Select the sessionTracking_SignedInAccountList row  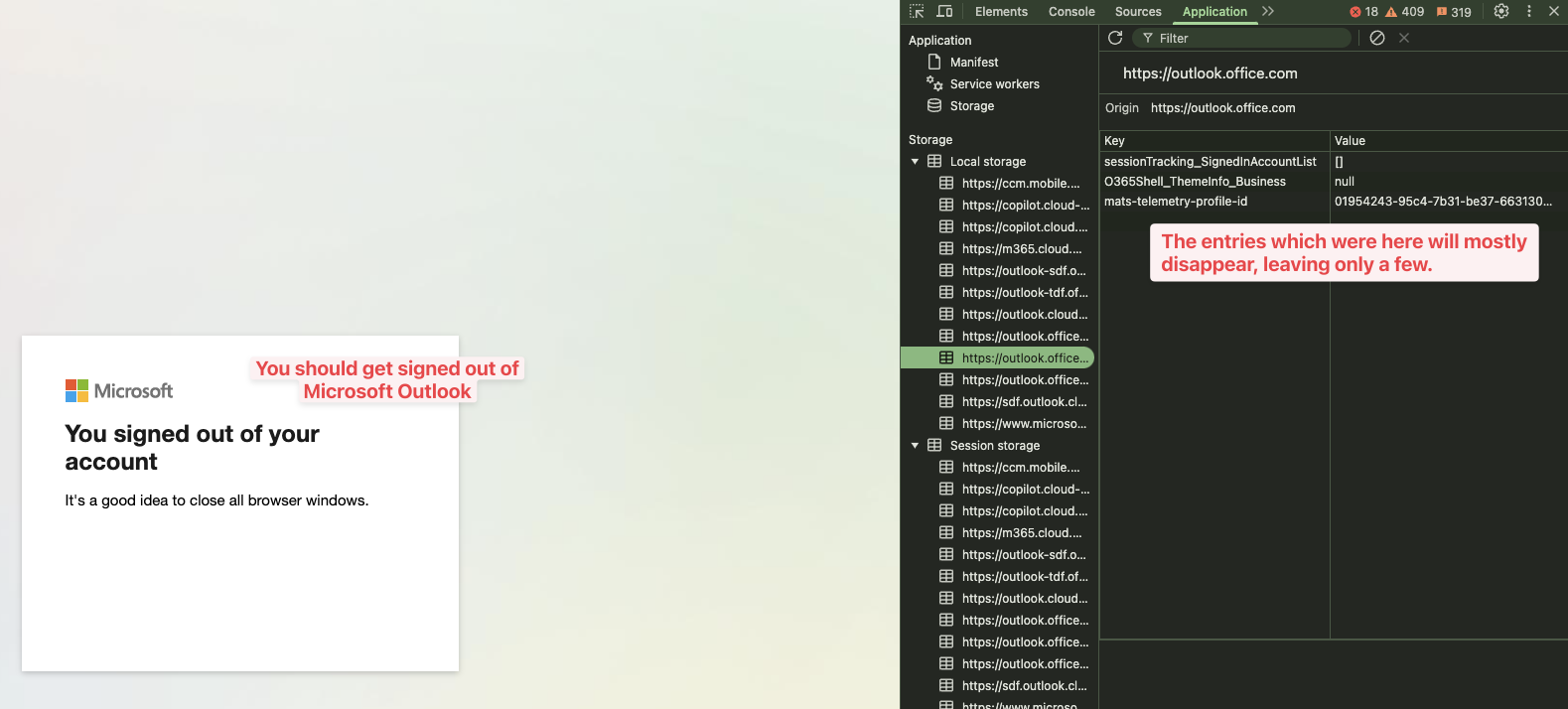tap(1210, 162)
